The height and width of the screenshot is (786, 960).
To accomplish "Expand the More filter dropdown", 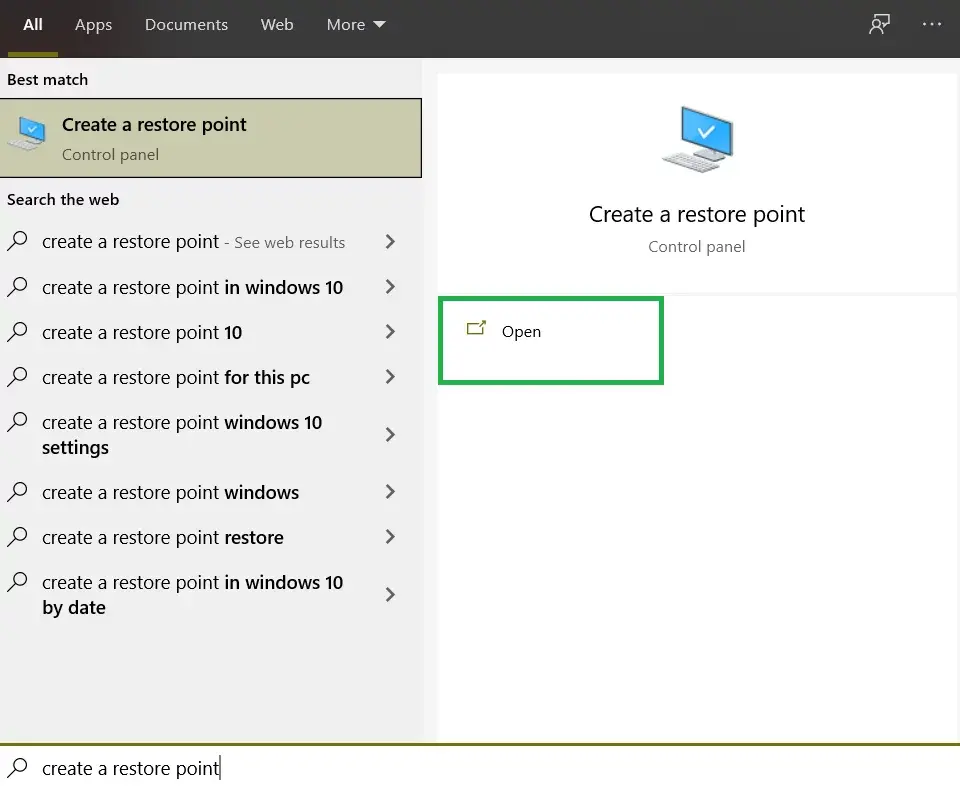I will [x=356, y=24].
